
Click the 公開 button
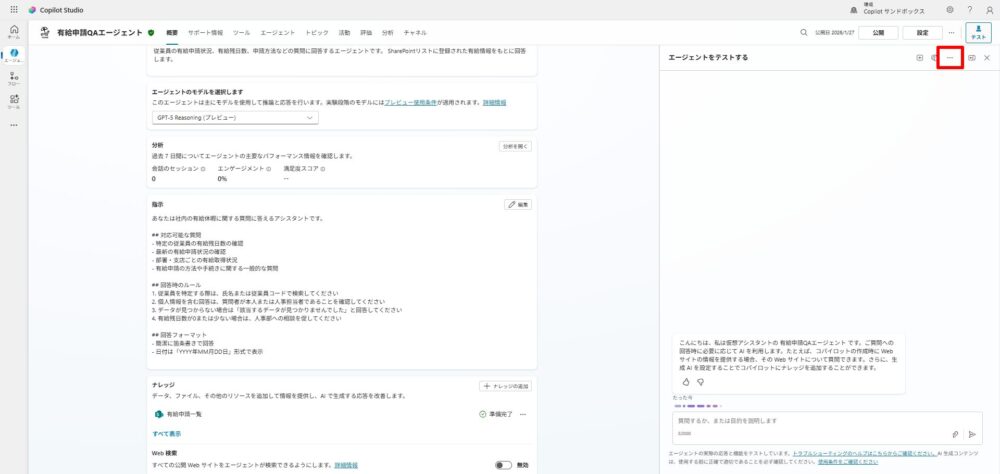pyautogui.click(x=878, y=32)
